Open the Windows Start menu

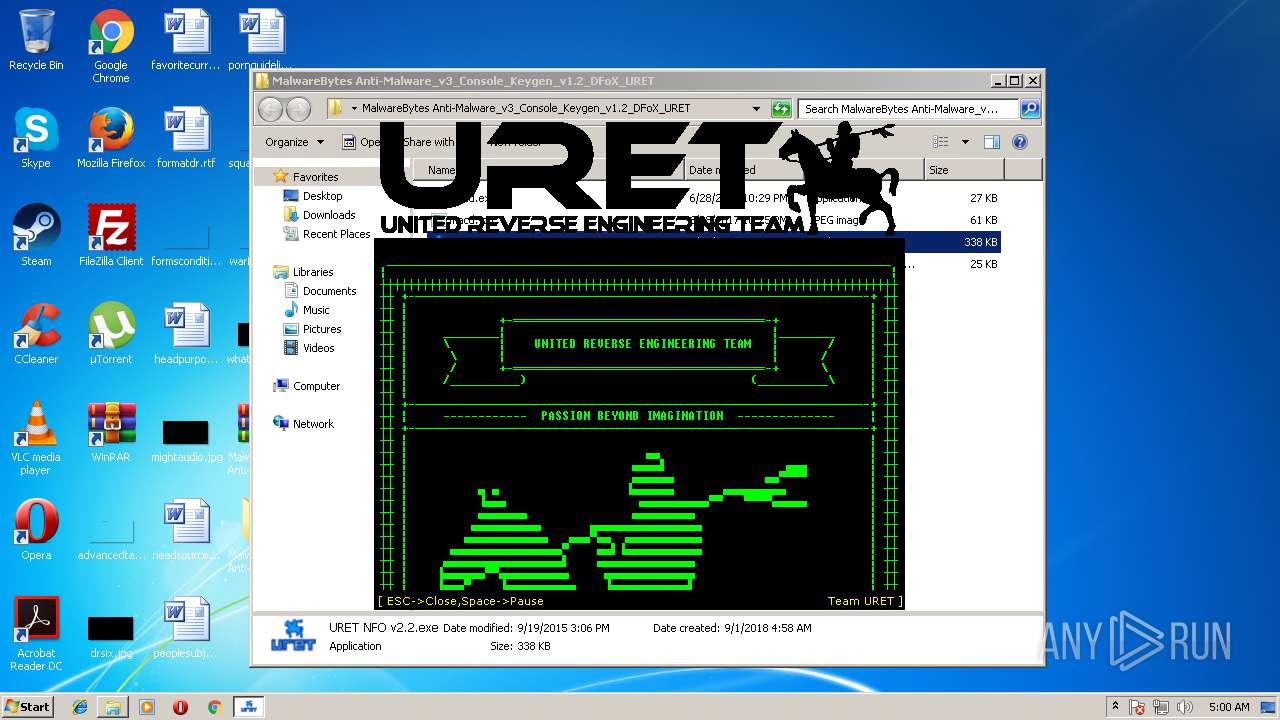(27, 706)
